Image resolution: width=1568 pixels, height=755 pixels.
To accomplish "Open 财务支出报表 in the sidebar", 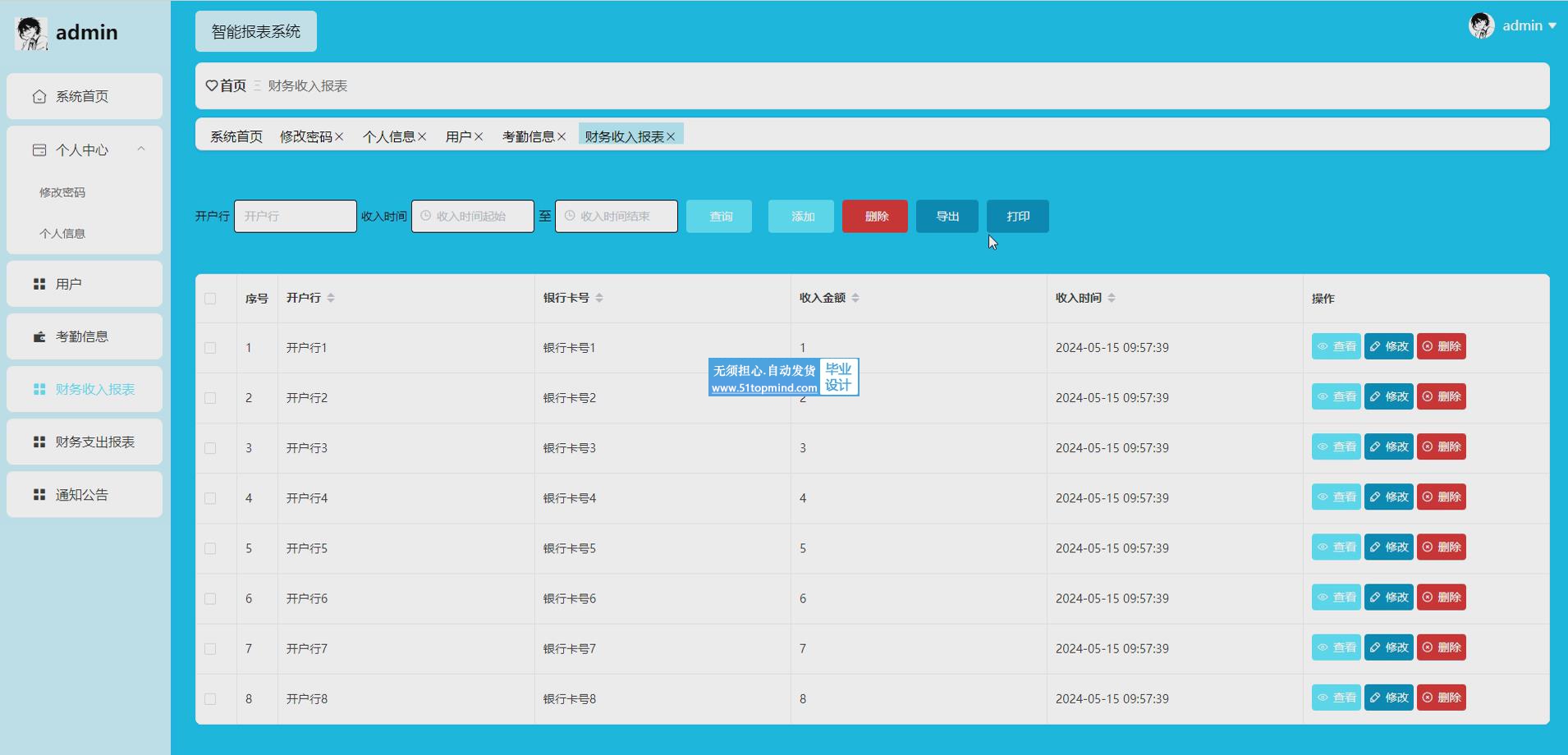I will (x=85, y=442).
